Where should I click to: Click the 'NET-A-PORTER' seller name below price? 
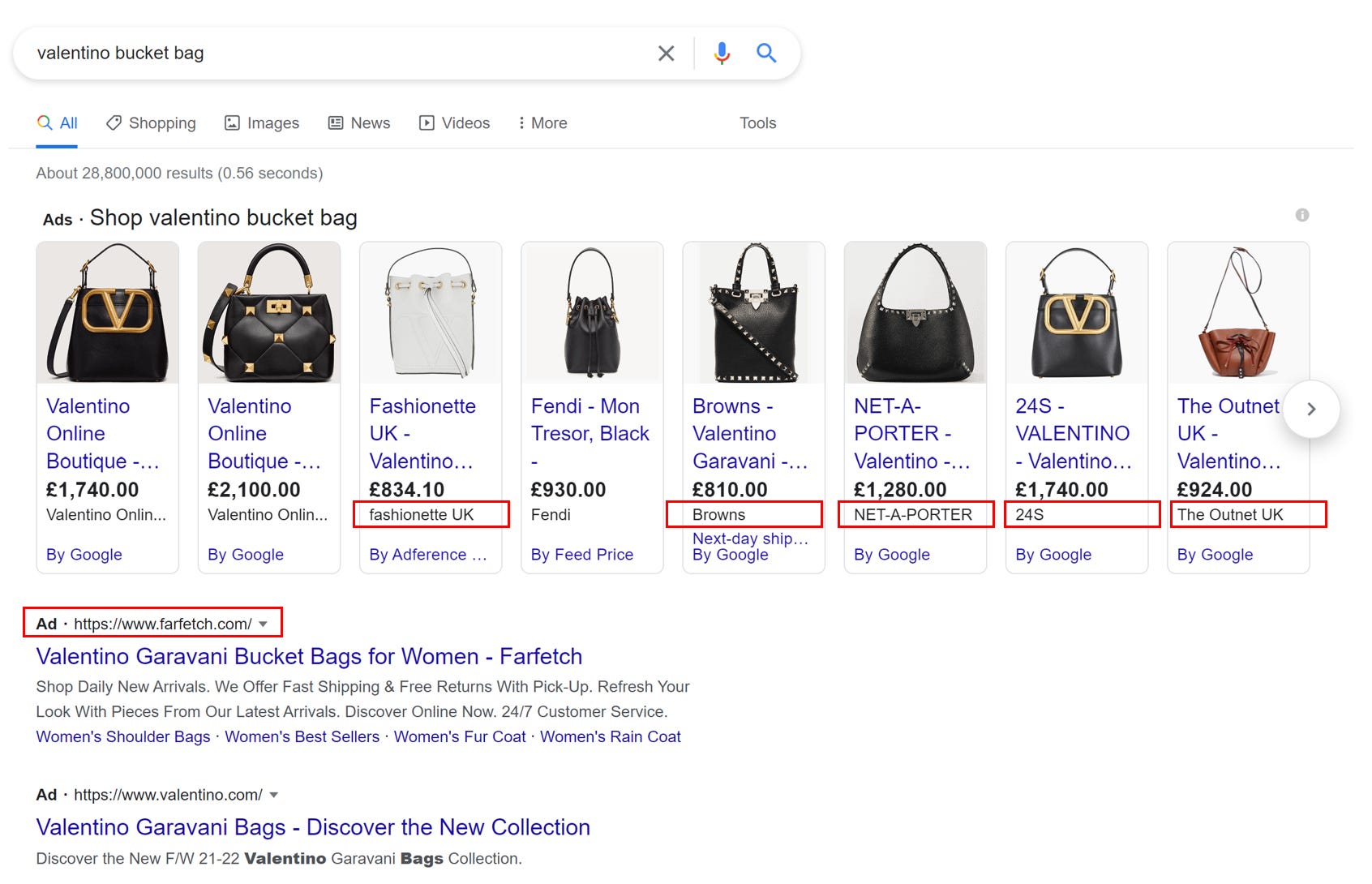[x=912, y=515]
